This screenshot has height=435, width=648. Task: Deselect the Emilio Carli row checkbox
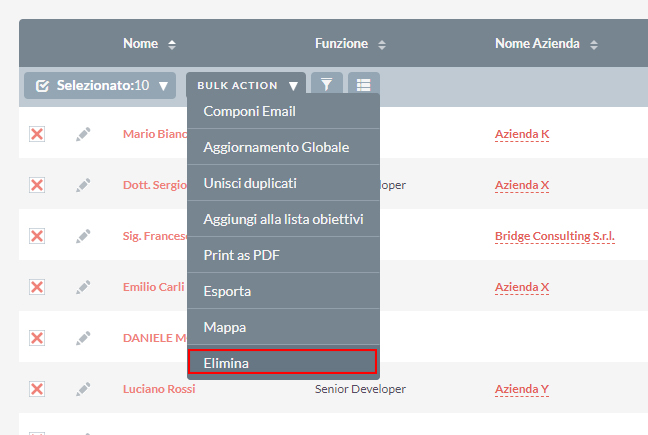[x=37, y=287]
